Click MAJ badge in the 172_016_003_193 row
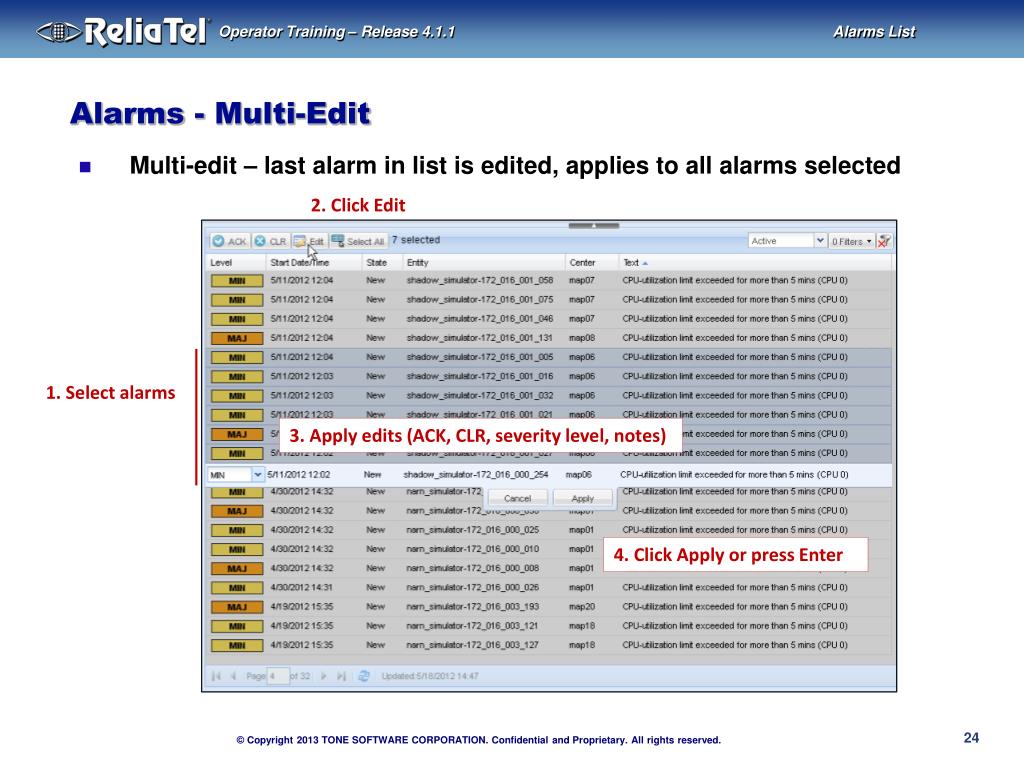 tap(237, 607)
